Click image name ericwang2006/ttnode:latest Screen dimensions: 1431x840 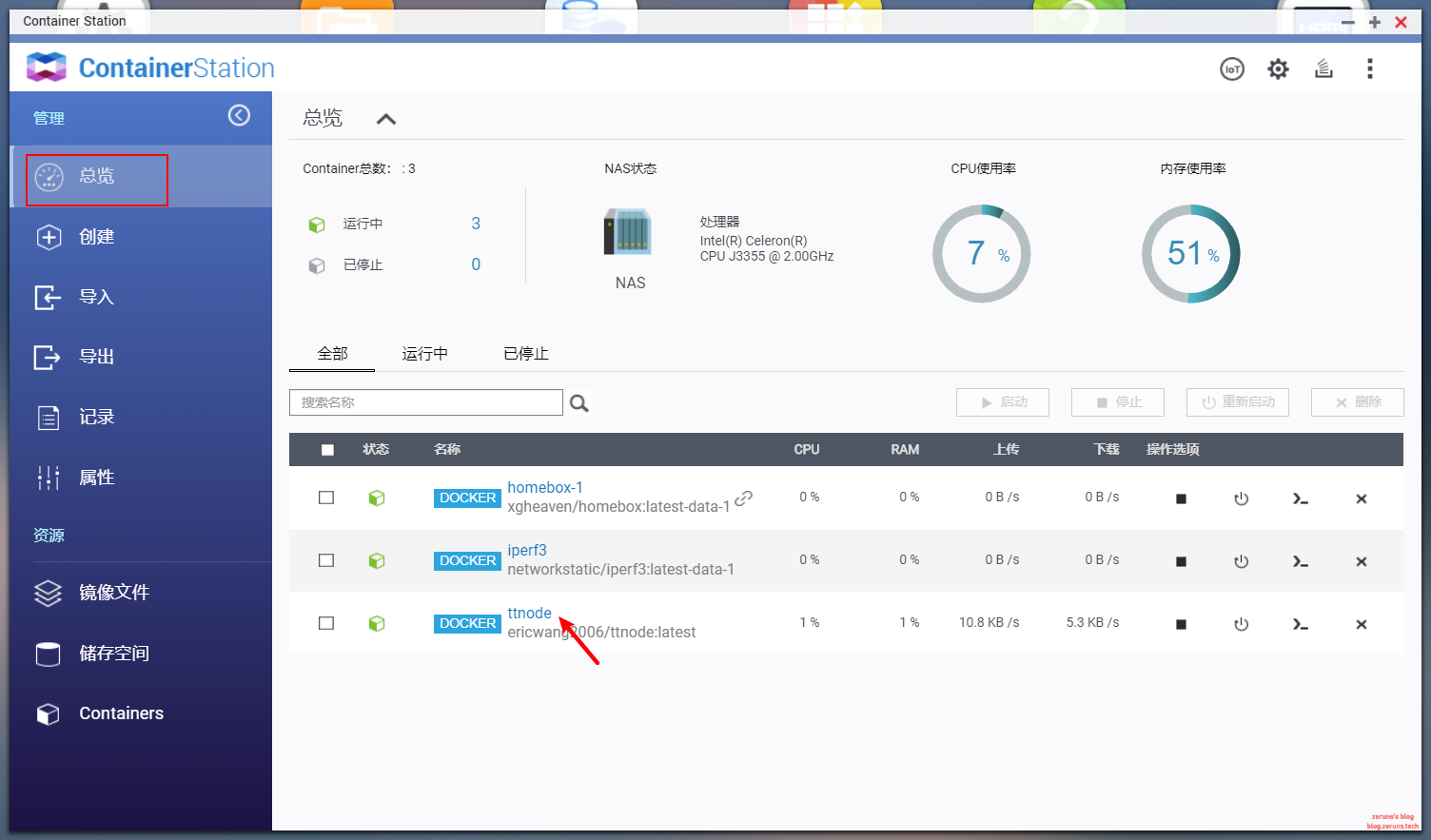[x=601, y=633]
